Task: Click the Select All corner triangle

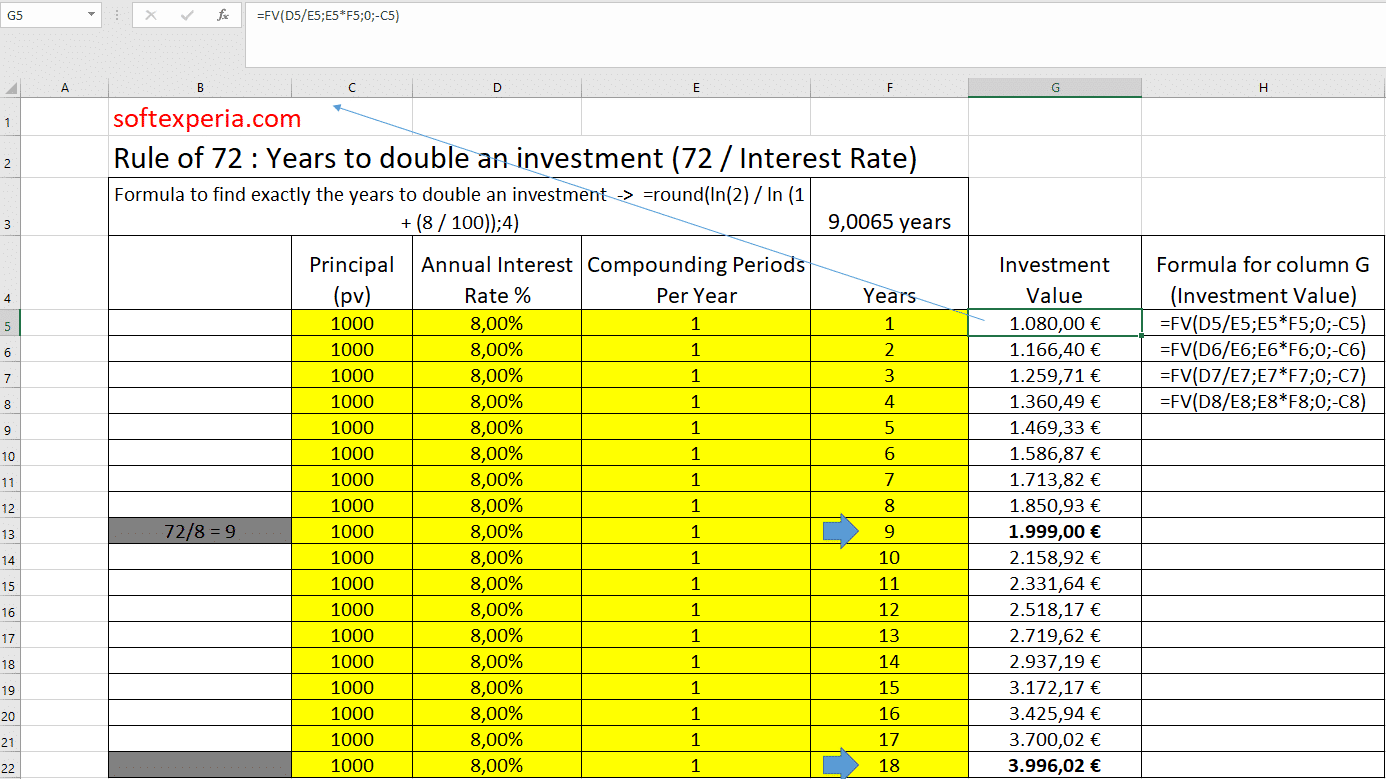Action: (11, 87)
